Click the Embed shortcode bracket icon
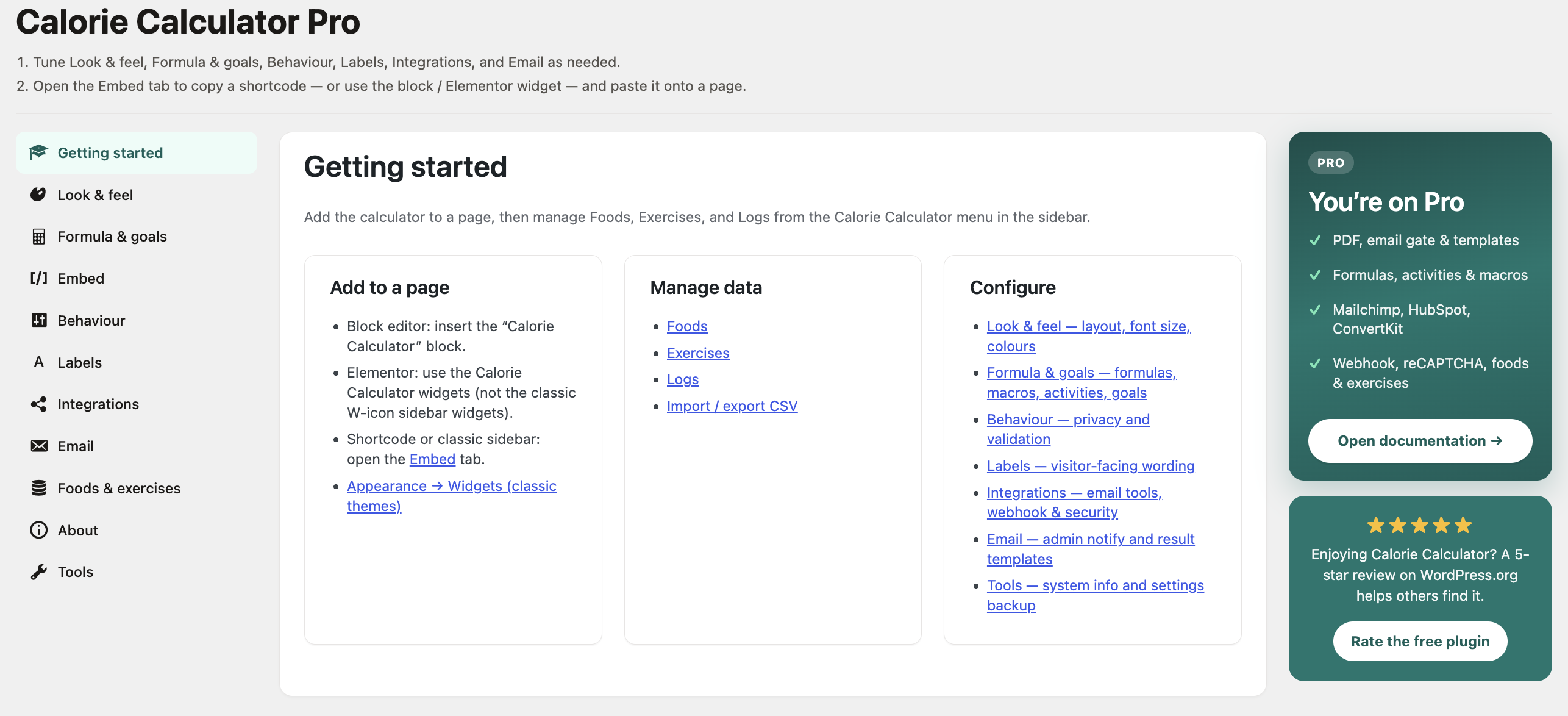The height and width of the screenshot is (716, 1568). click(x=38, y=278)
